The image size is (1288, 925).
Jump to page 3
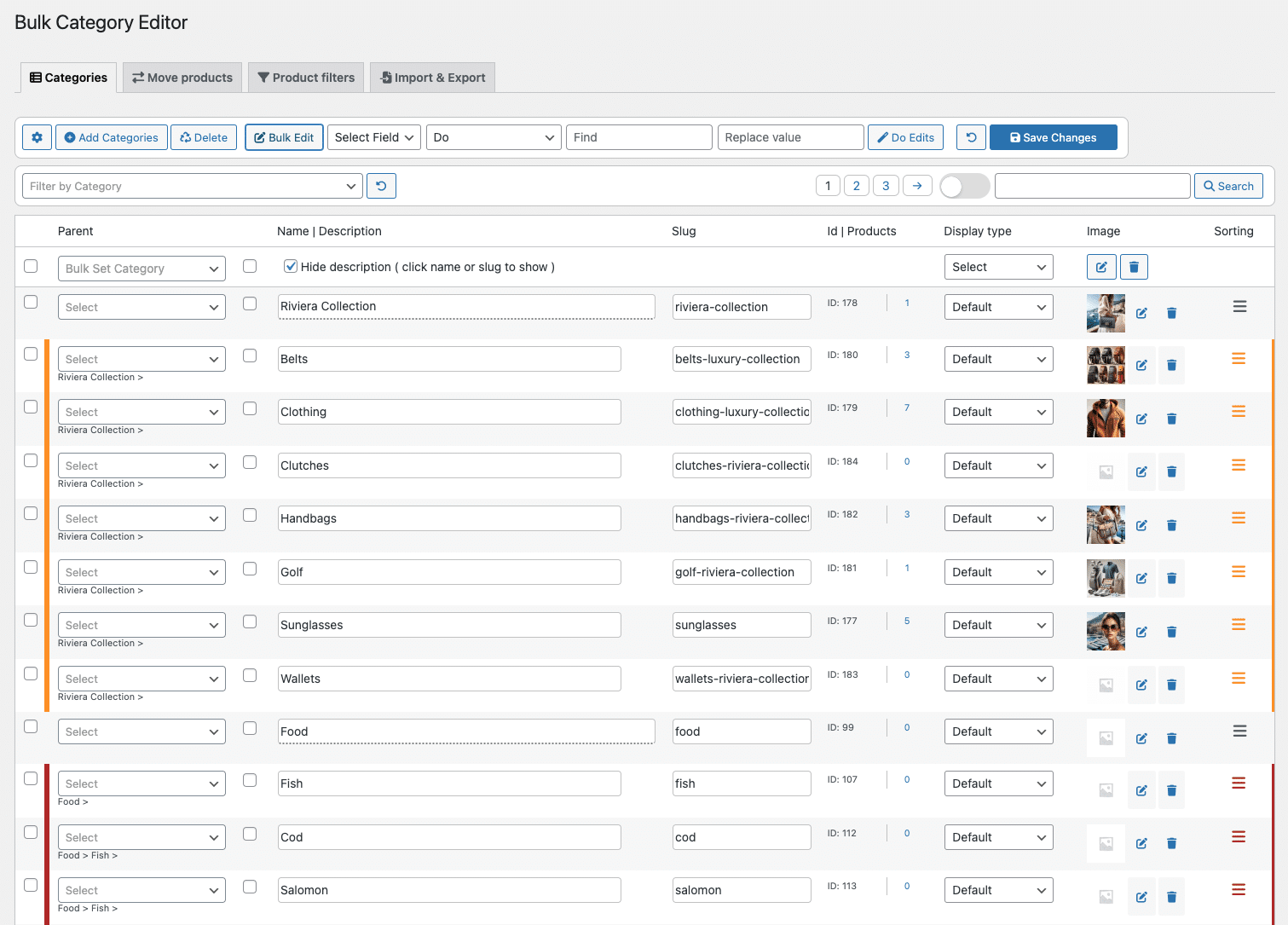tap(886, 186)
